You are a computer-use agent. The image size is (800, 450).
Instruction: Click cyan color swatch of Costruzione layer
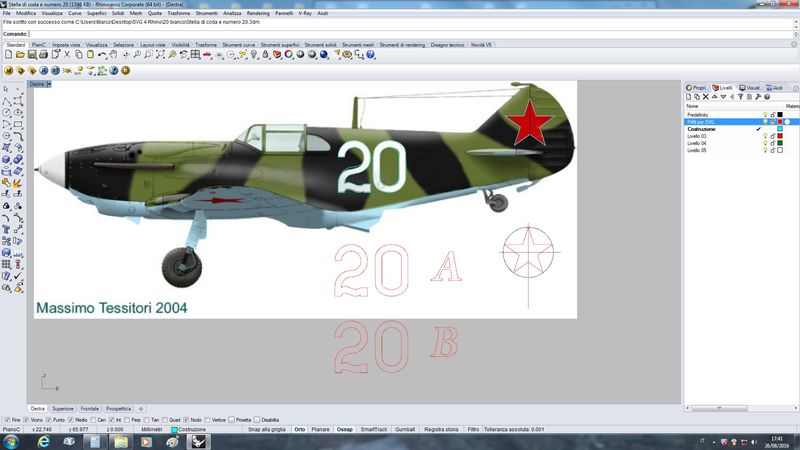pos(780,129)
